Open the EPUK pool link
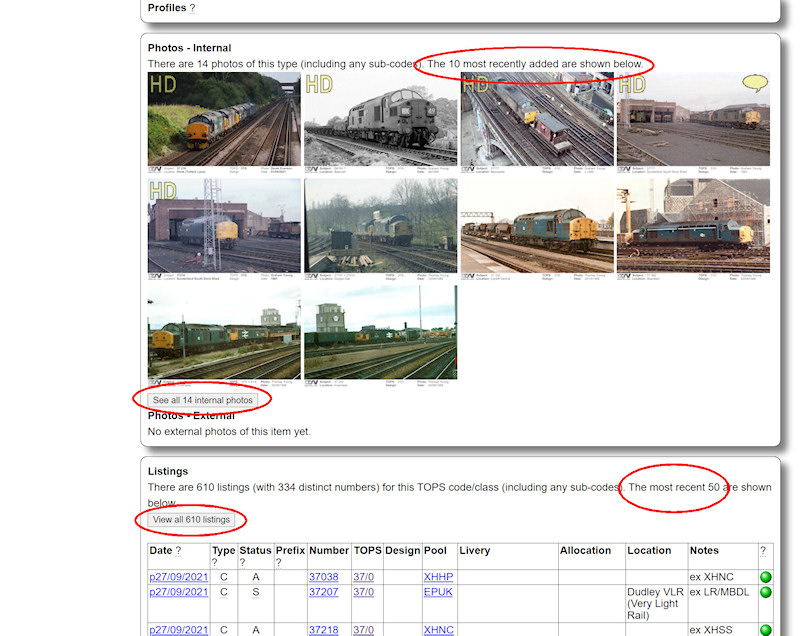 (x=438, y=592)
